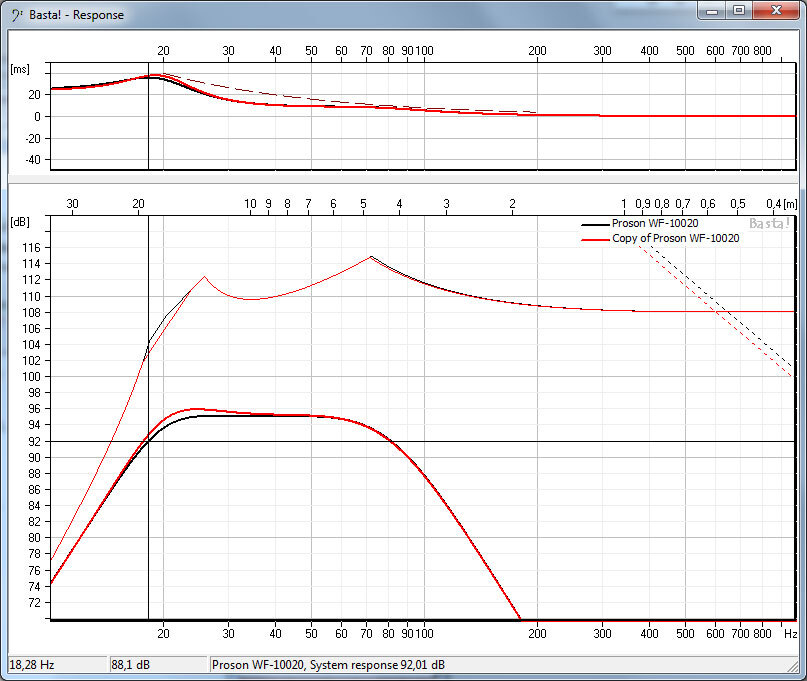Click the [dB] axis label on lower graph
807x681 pixels.
coord(20,222)
